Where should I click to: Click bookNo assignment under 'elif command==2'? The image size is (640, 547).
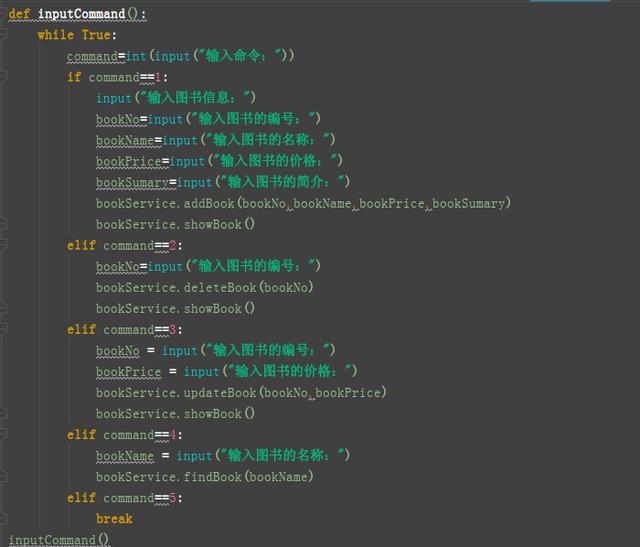(118, 267)
